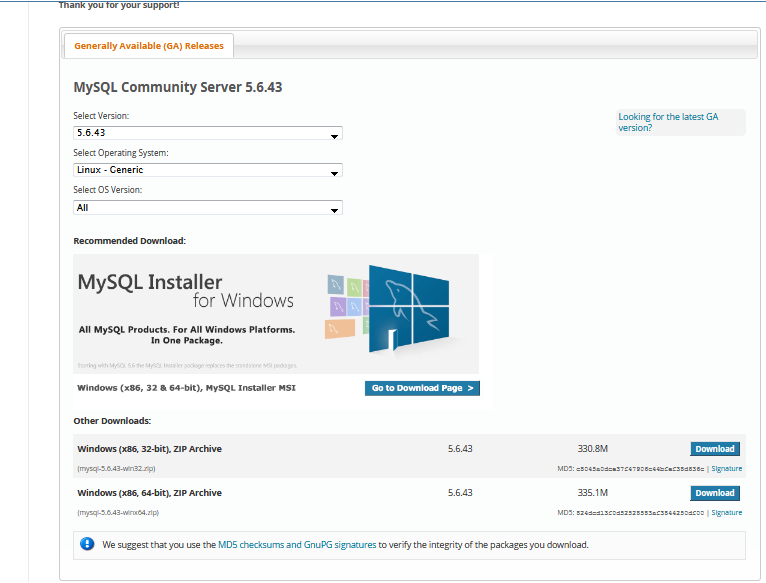Screen dimensions: 766x583
Task: Follow the 'Looking for the latest GA version?' link
Action: [667, 122]
